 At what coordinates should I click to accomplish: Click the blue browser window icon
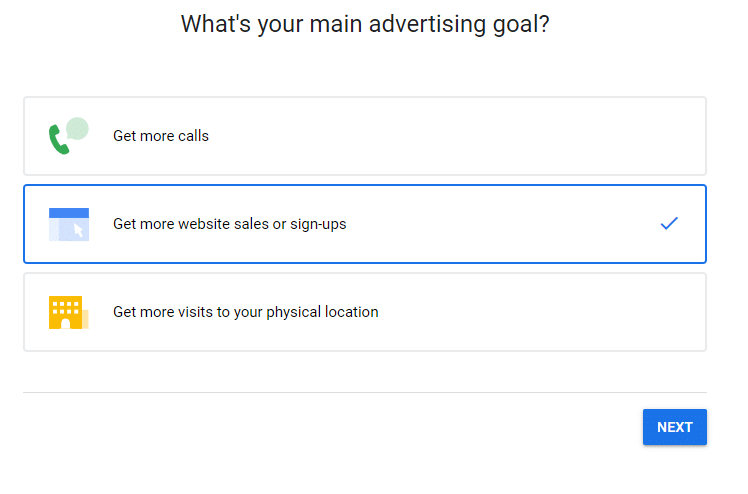[68, 224]
